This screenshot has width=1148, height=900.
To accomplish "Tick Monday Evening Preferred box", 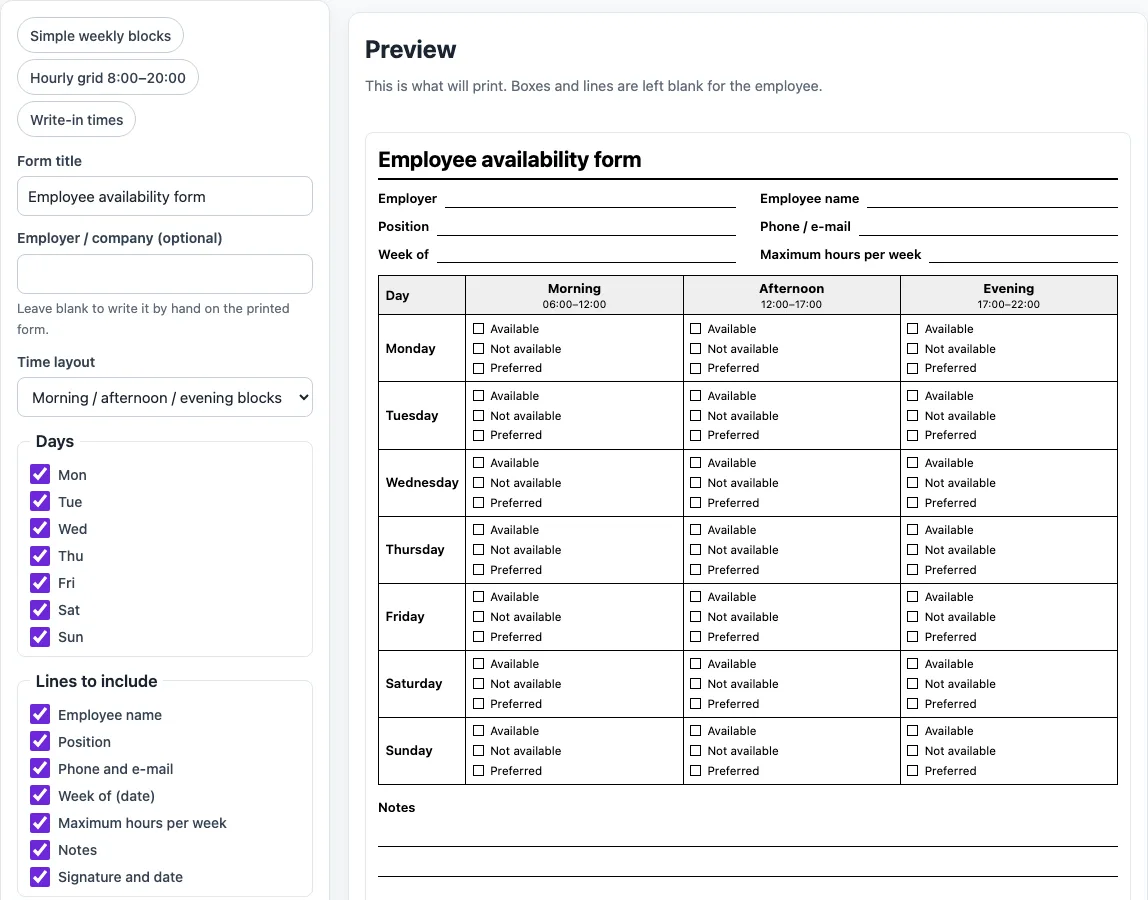I will click(912, 368).
